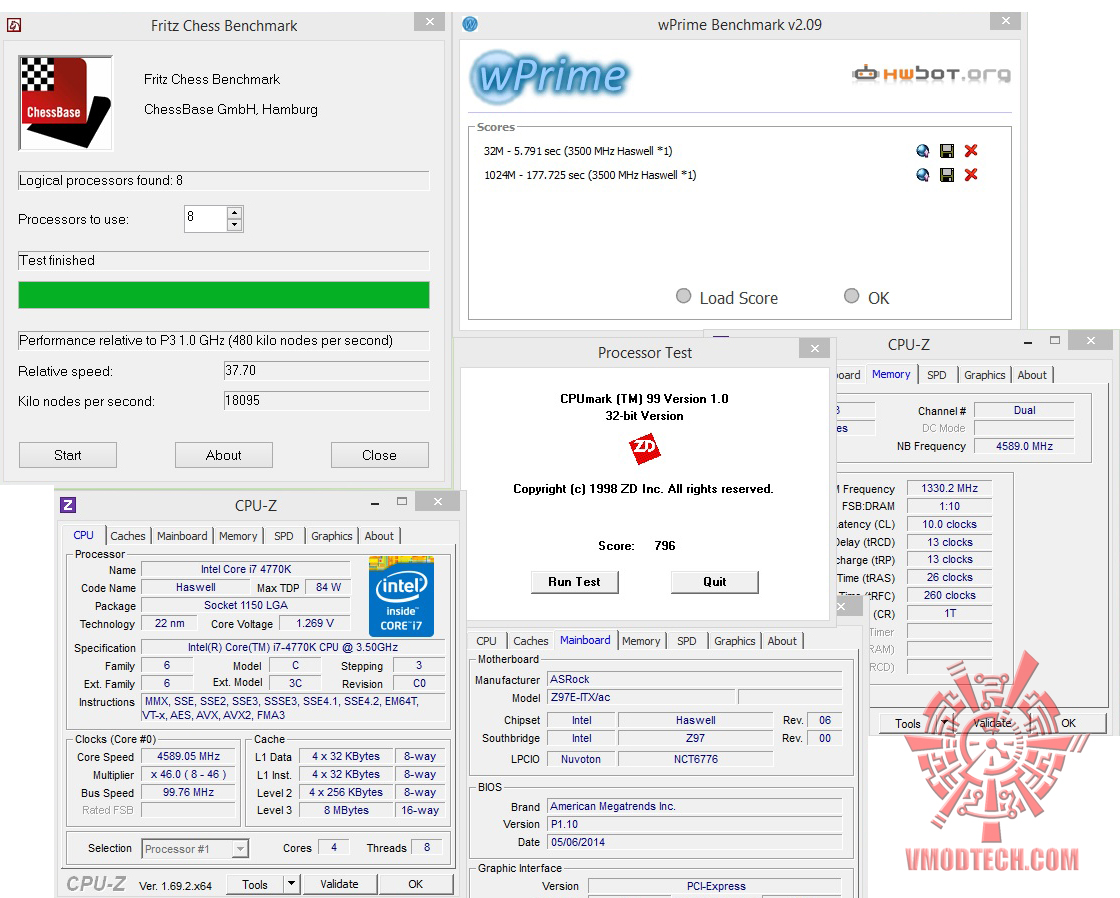This screenshot has height=898, width=1120.
Task: Click the wPrime logo banner
Action: point(550,76)
